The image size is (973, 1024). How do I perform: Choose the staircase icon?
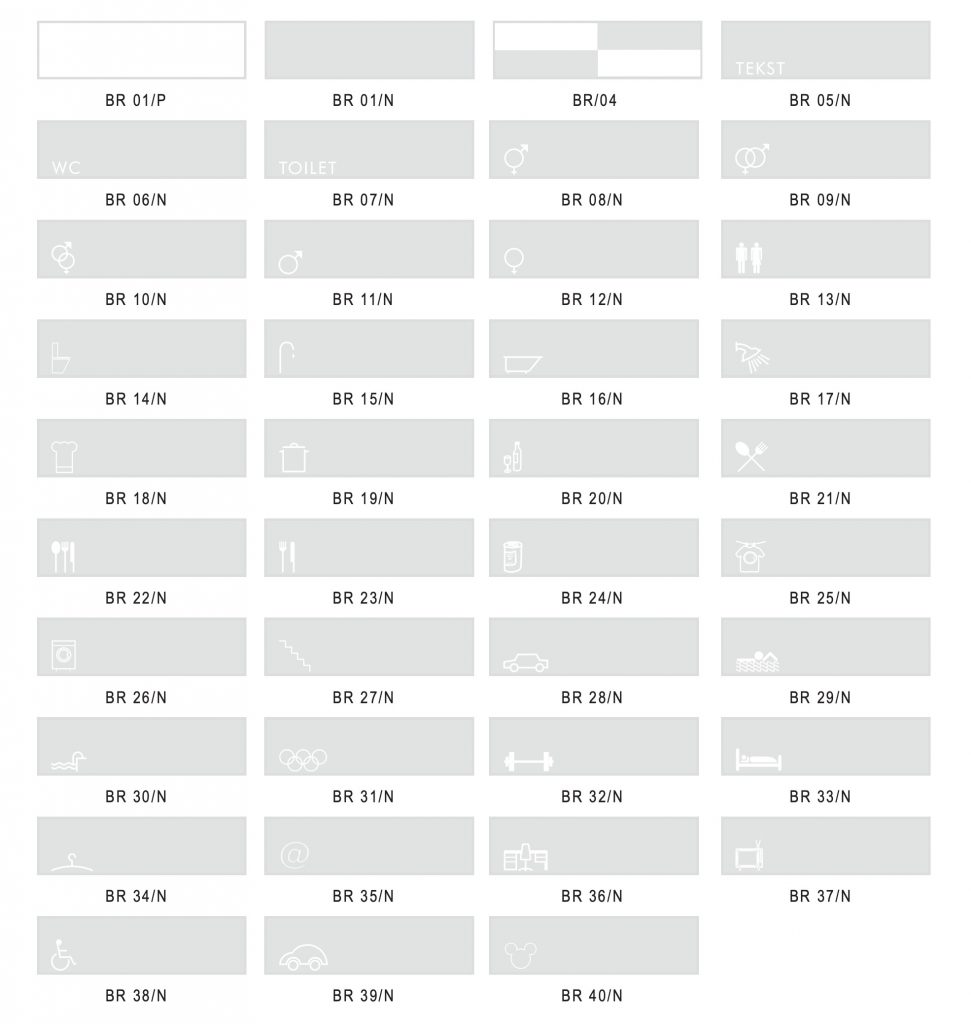tap(294, 656)
